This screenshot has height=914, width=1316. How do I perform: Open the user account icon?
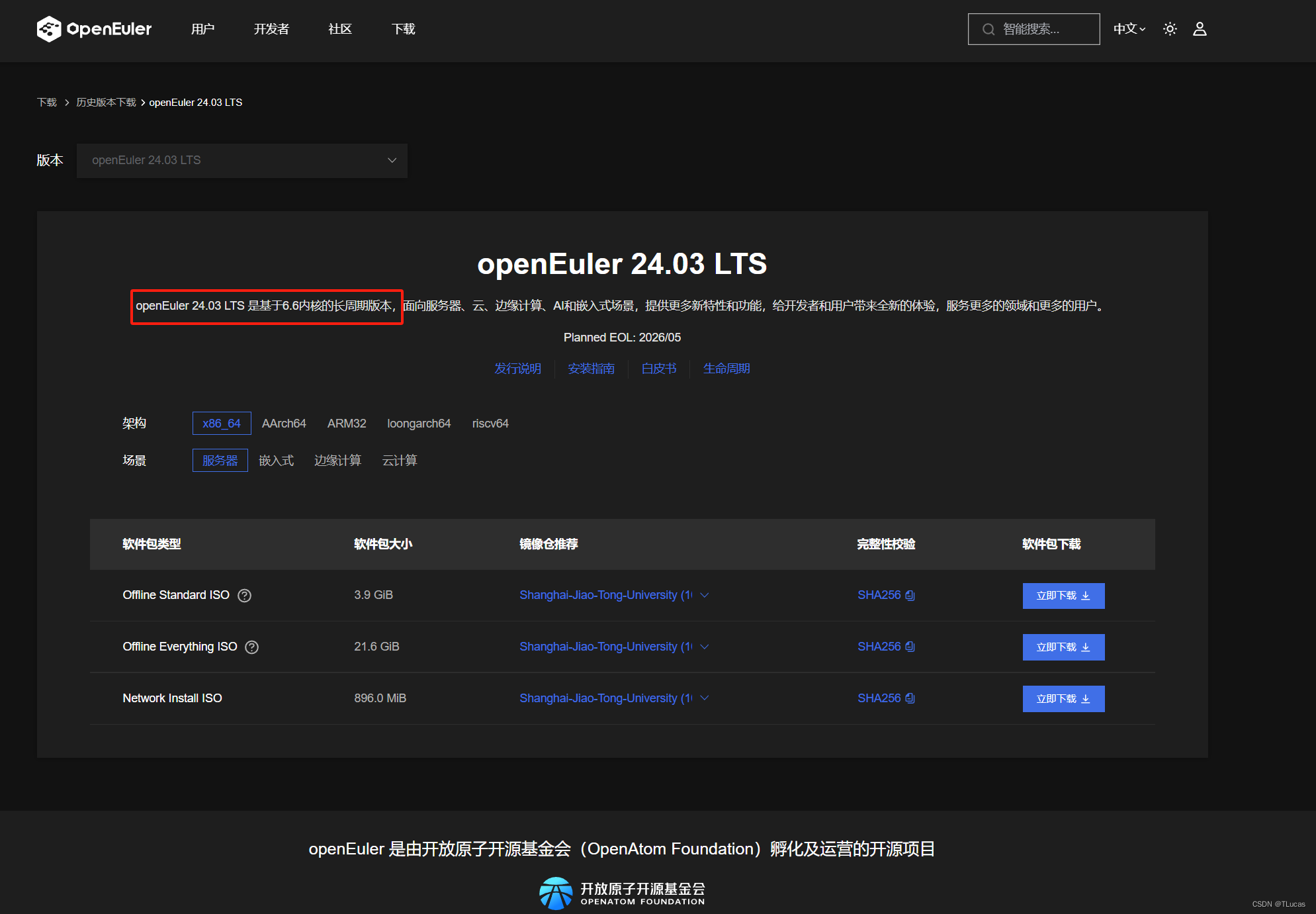point(1200,29)
